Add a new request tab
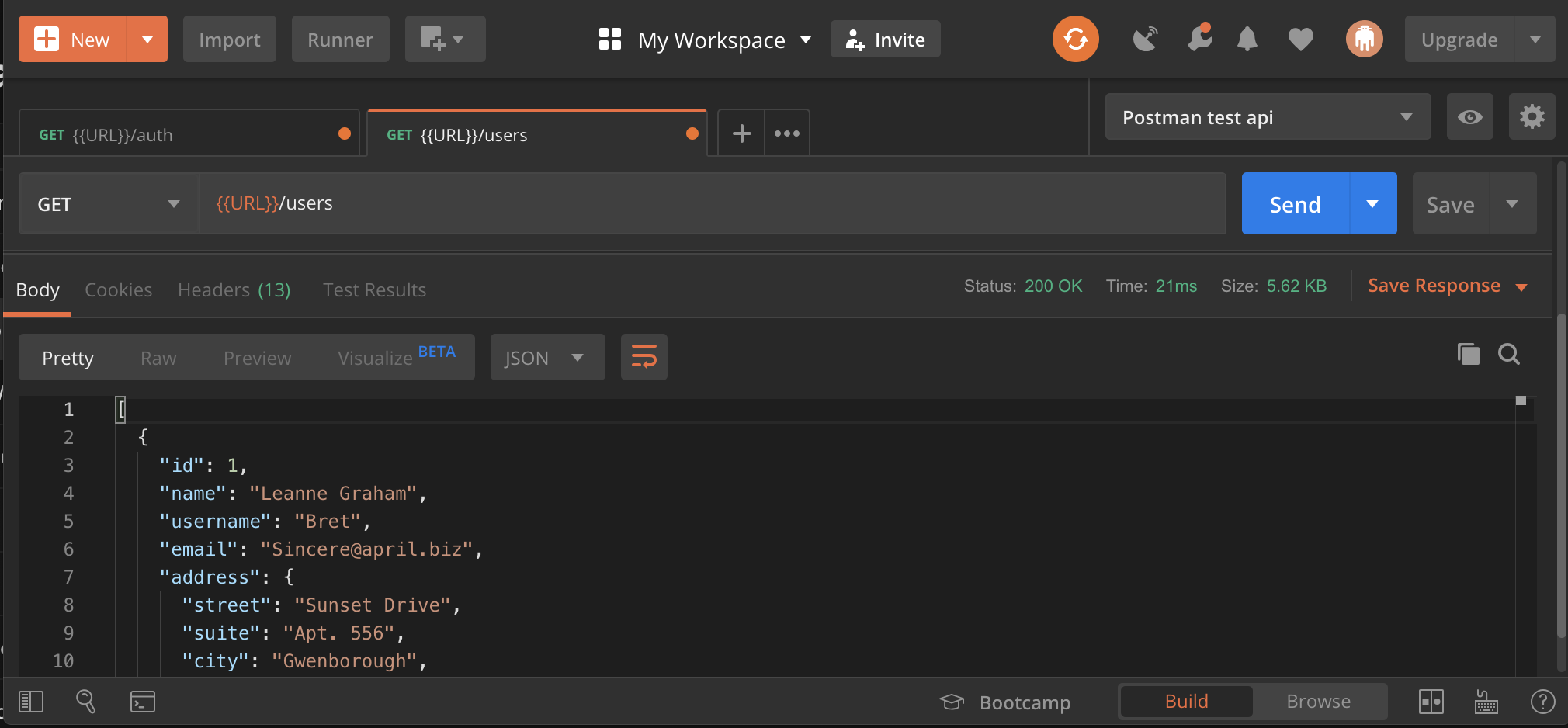The width and height of the screenshot is (1568, 728). pos(742,133)
